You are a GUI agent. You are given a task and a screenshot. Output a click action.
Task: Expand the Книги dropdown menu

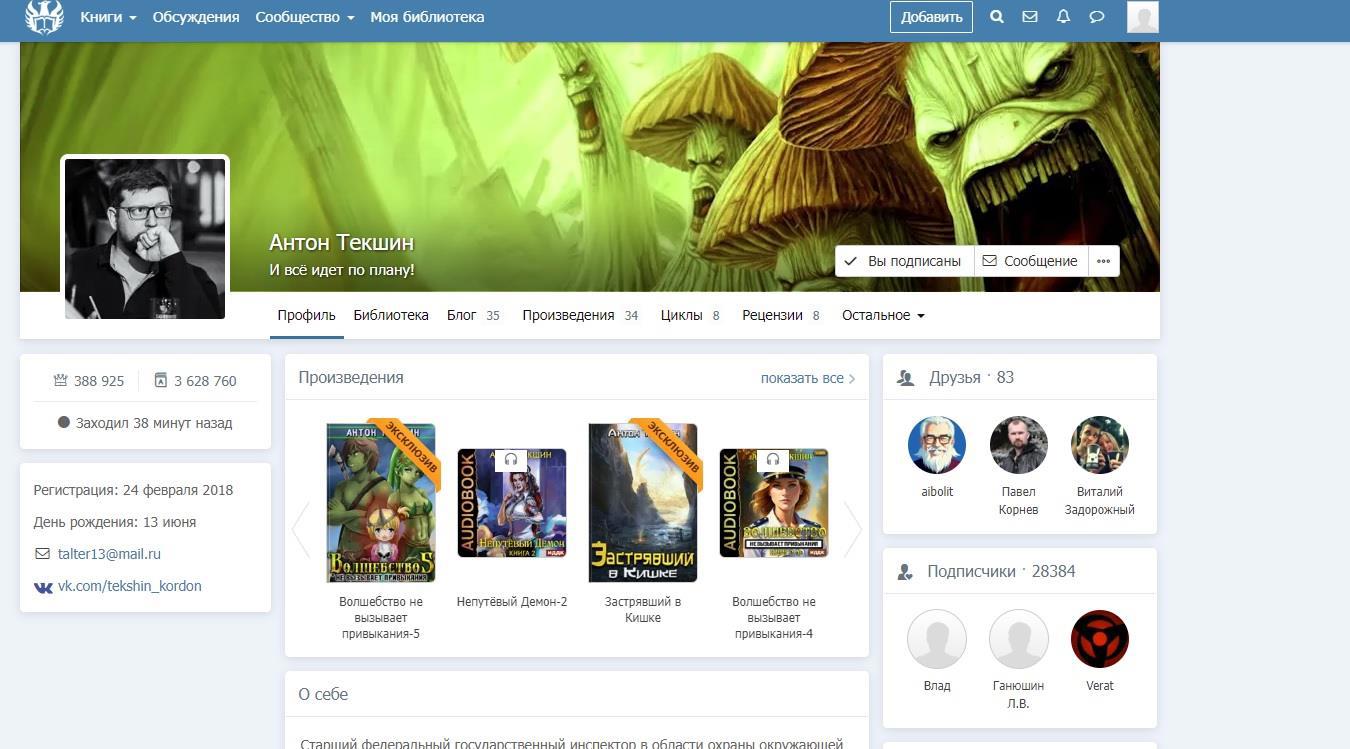click(x=108, y=17)
